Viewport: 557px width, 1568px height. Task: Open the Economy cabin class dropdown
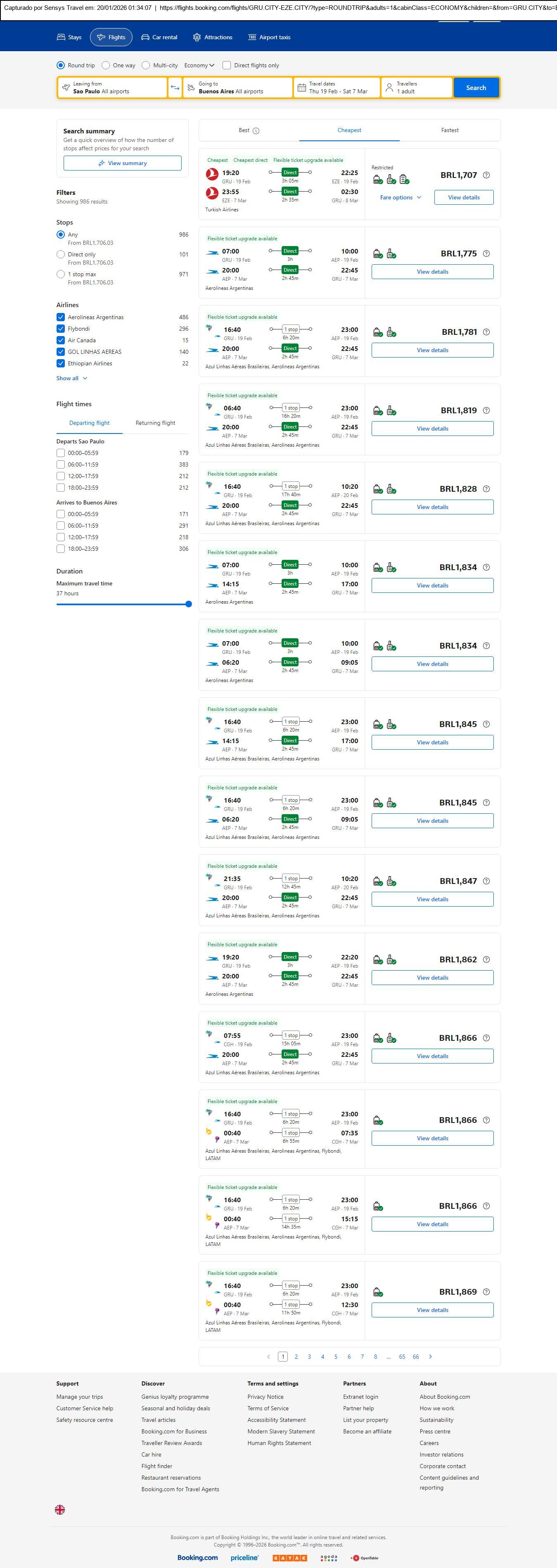tap(199, 65)
